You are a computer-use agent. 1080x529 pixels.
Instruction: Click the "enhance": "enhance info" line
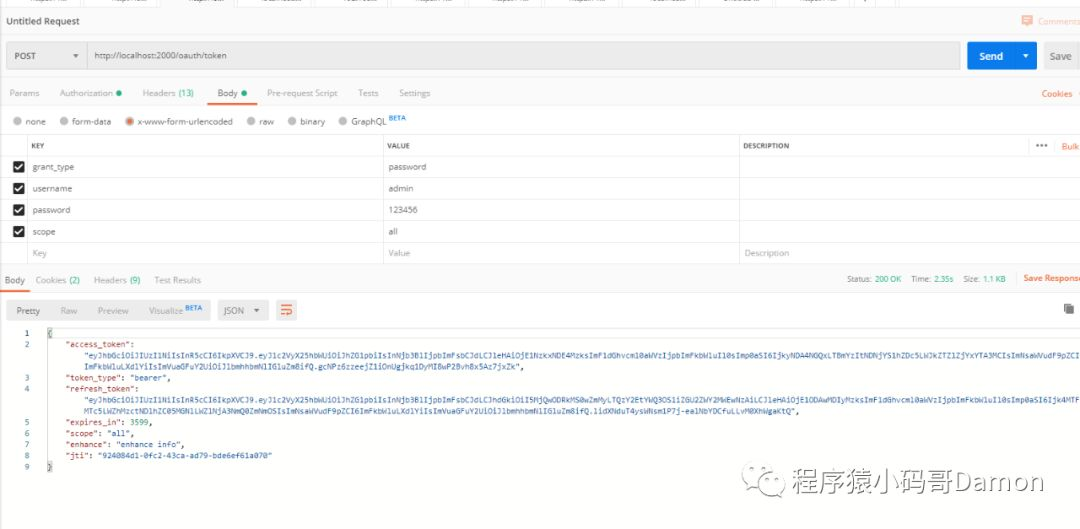pos(125,444)
